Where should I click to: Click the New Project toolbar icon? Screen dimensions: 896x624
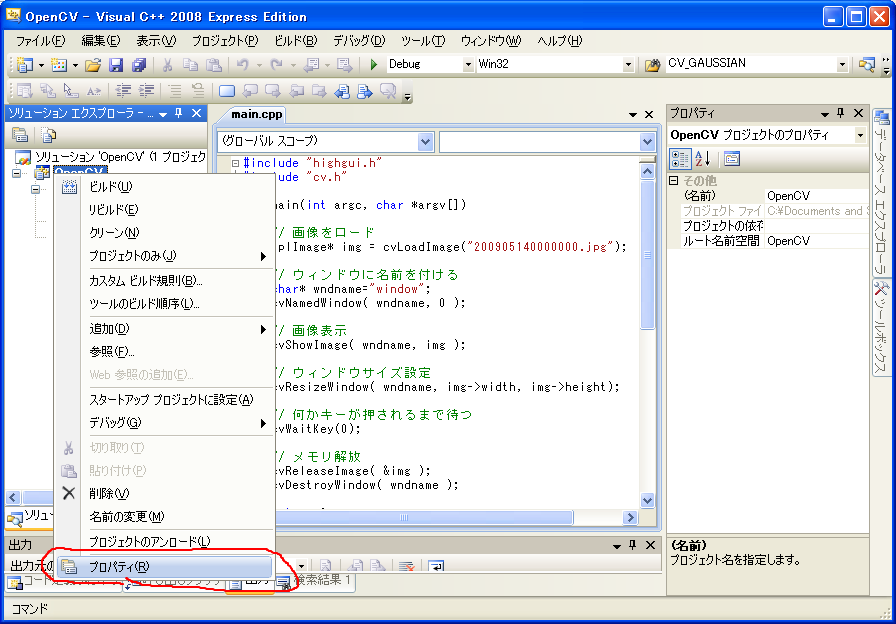pyautogui.click(x=25, y=65)
